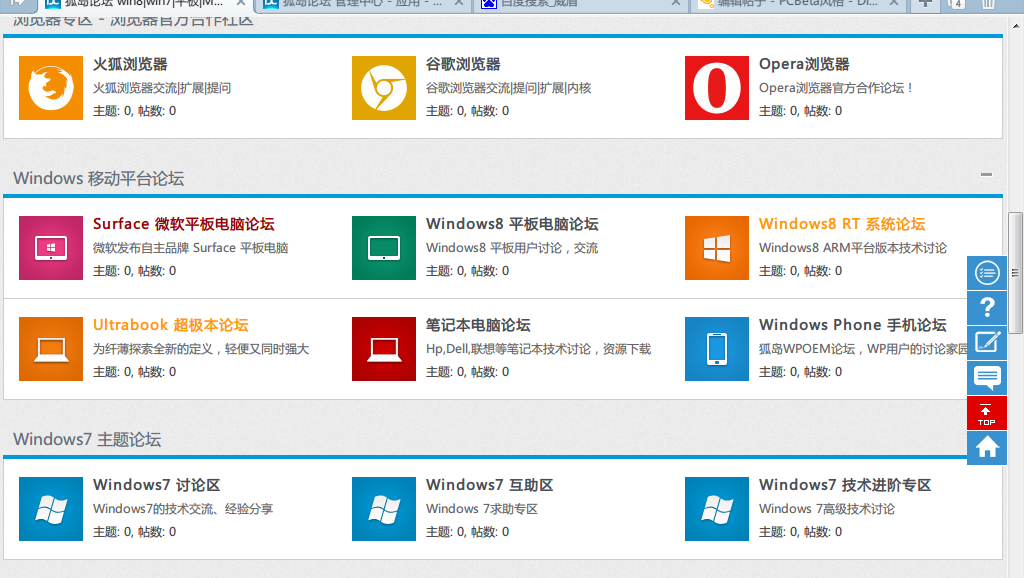Click description Windows 7求助专区

click(481, 509)
